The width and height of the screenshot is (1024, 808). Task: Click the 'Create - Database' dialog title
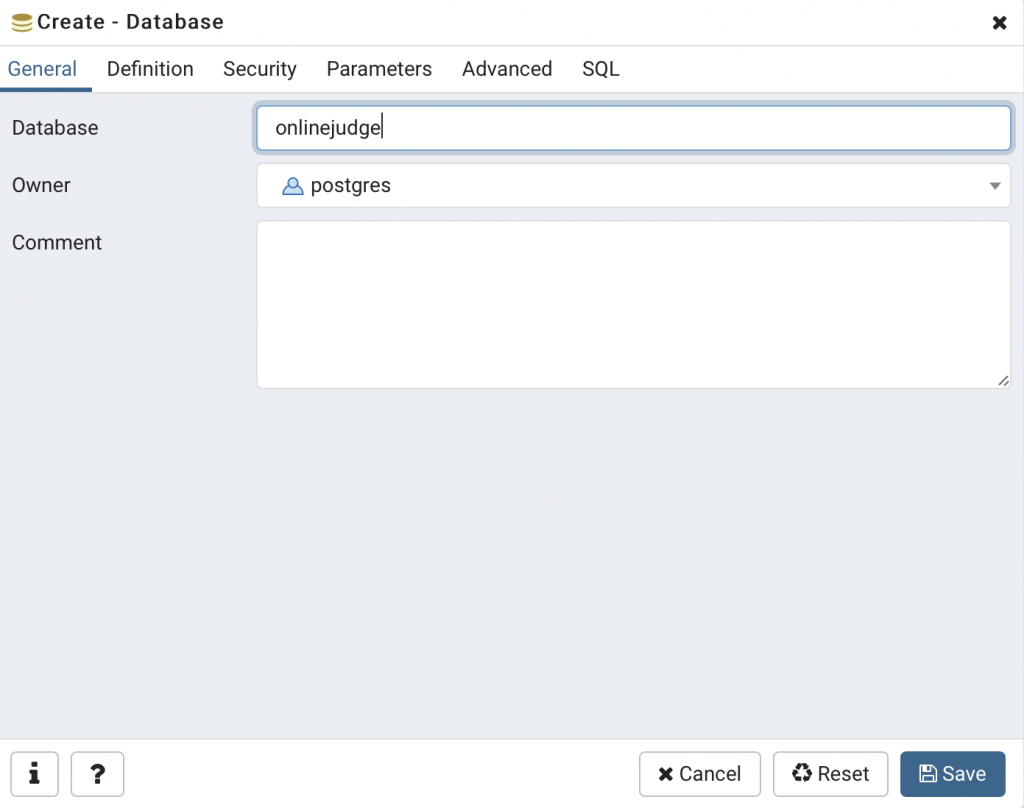[x=131, y=22]
